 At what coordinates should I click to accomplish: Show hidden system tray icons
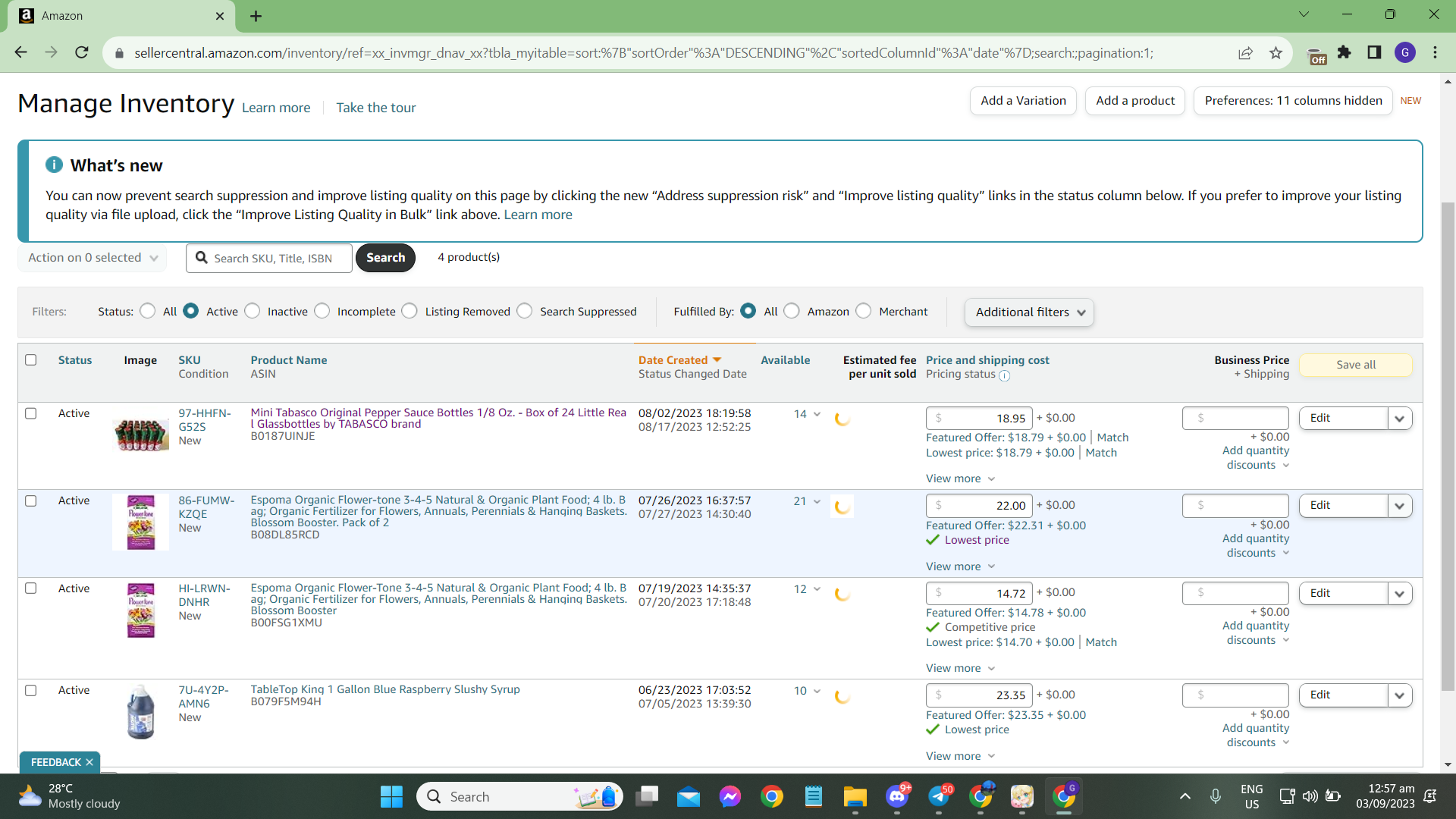[x=1185, y=796]
